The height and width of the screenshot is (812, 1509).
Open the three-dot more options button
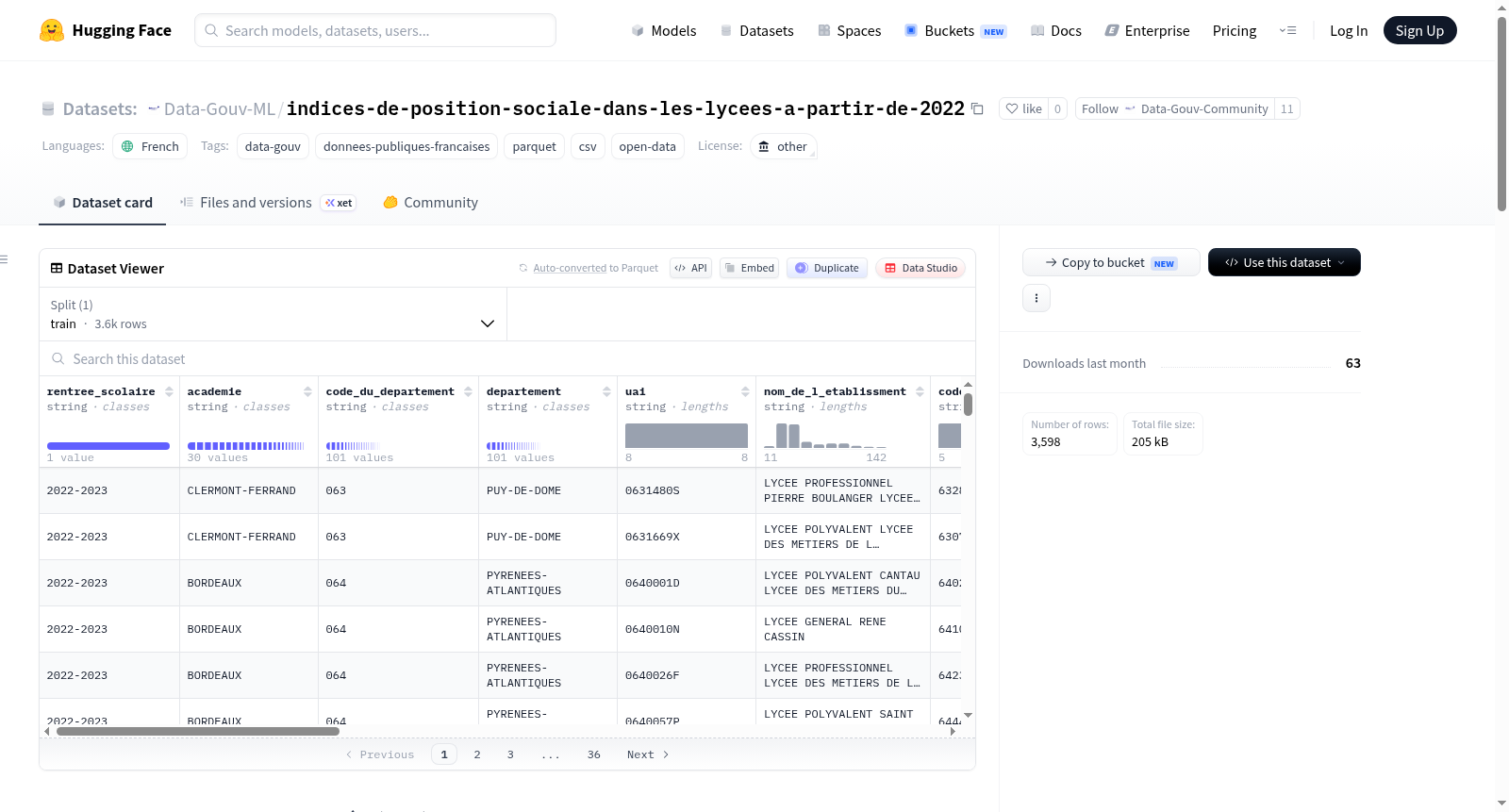point(1036,298)
